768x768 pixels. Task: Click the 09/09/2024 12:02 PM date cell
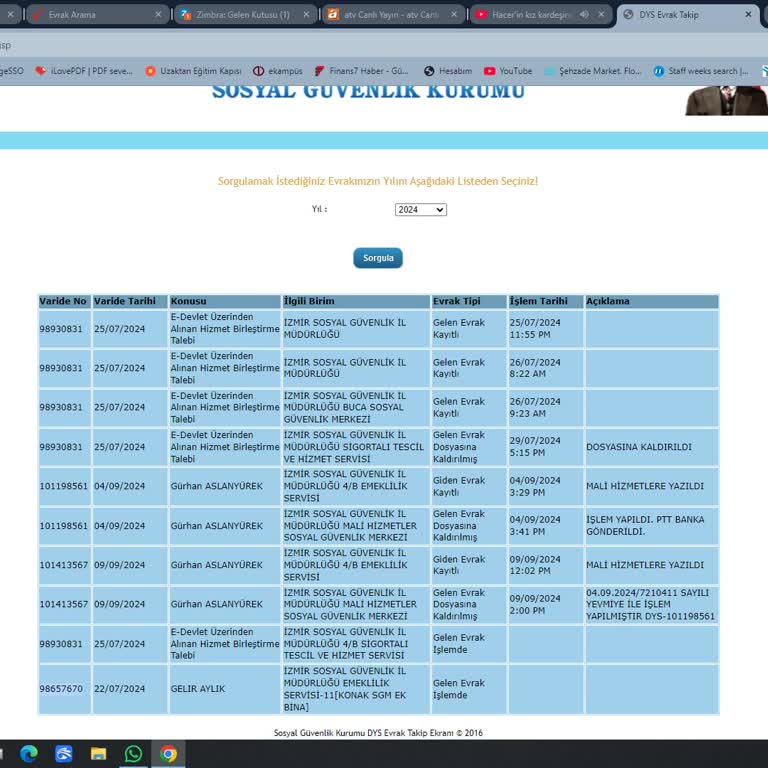pos(546,565)
